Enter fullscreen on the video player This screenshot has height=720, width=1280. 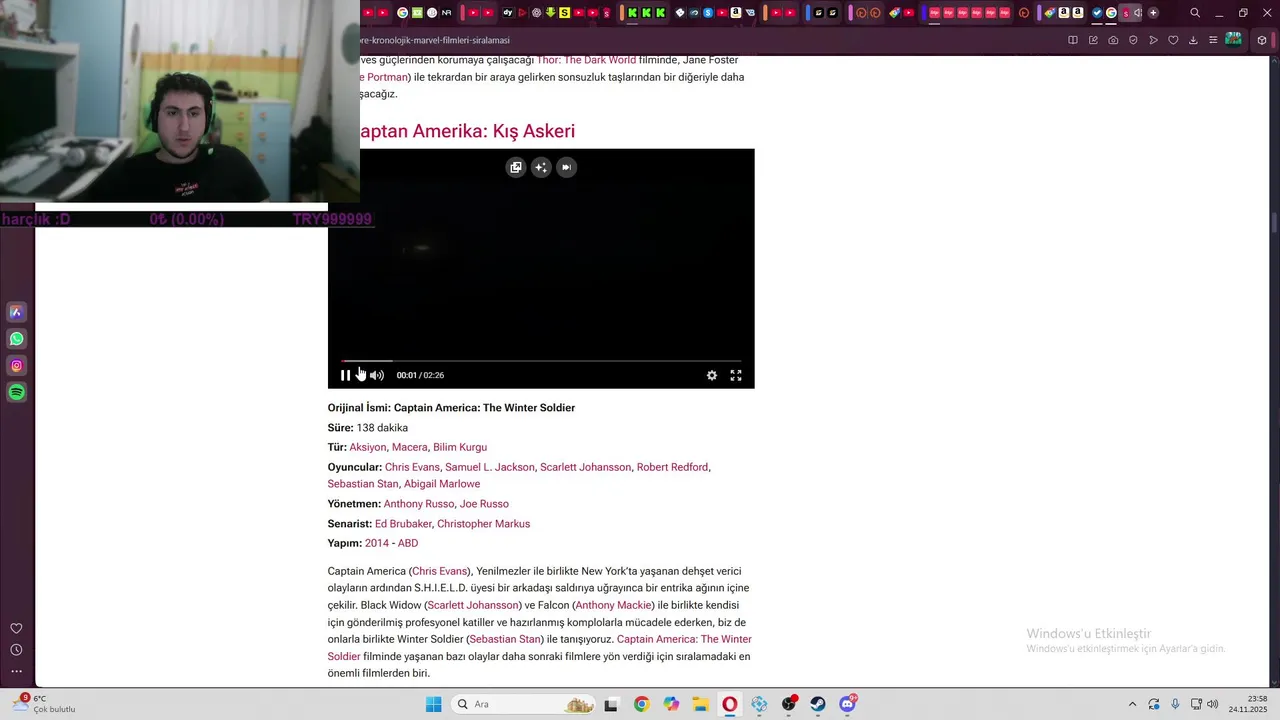click(x=736, y=375)
